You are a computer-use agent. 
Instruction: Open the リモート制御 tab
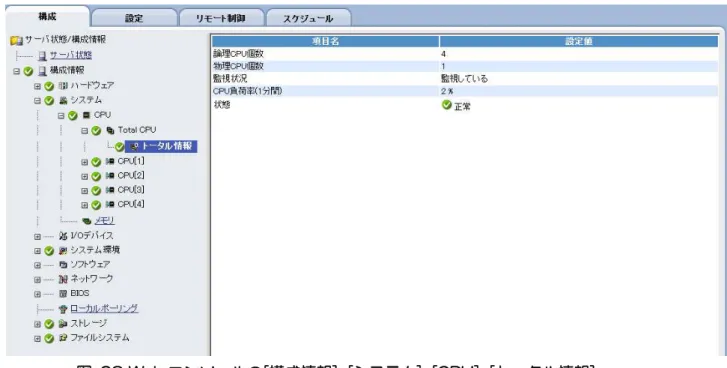(x=221, y=18)
